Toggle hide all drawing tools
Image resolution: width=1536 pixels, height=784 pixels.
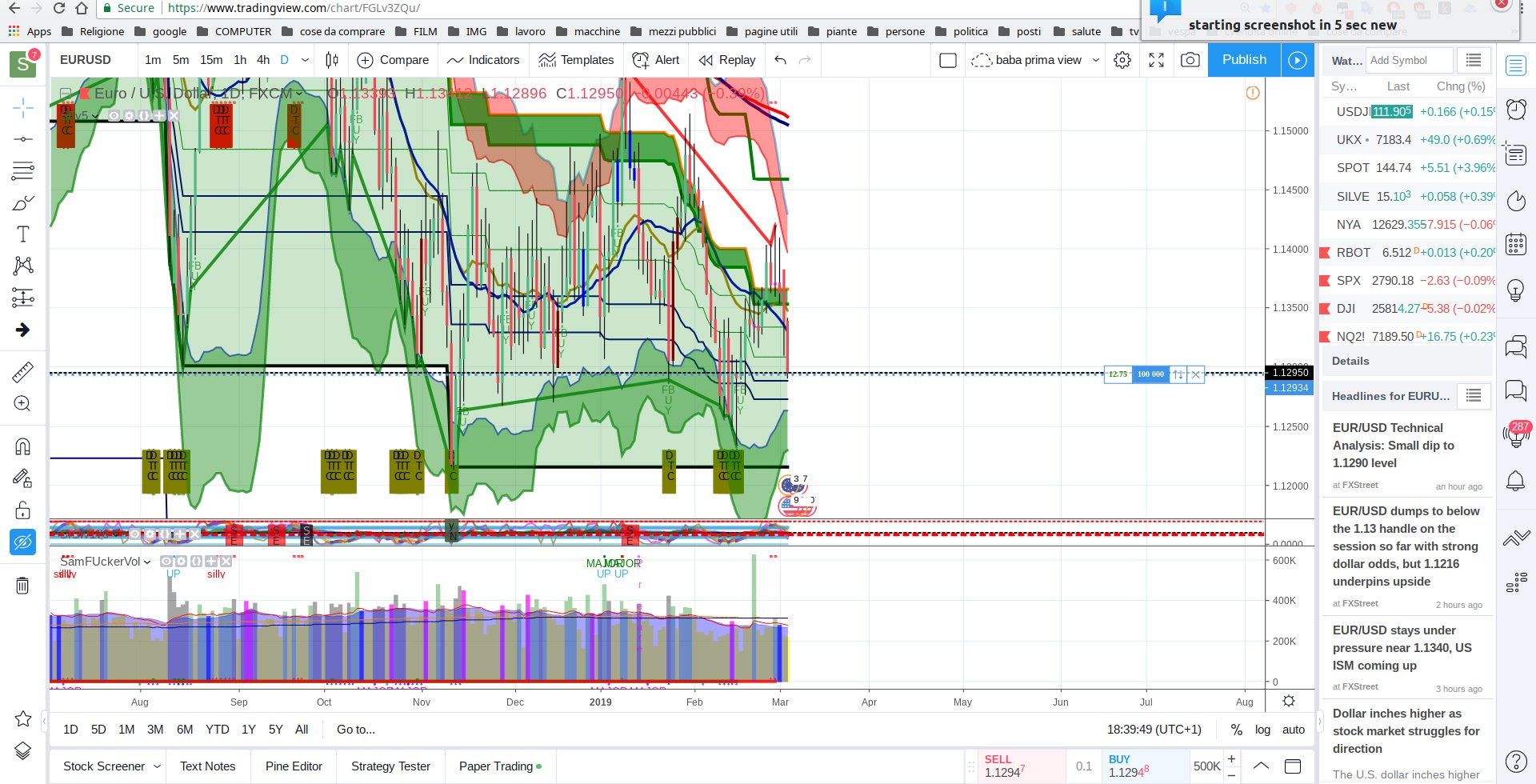point(22,542)
